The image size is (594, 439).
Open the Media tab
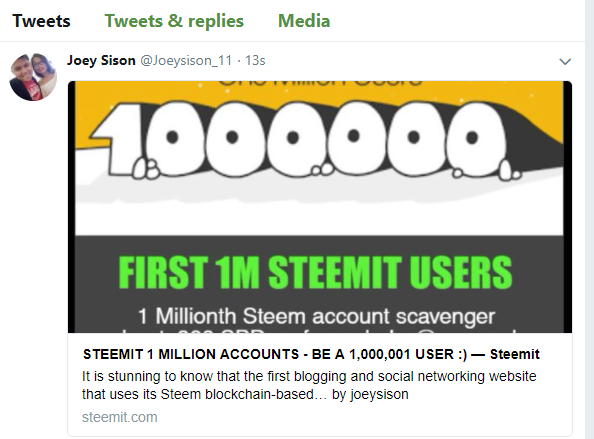304,21
